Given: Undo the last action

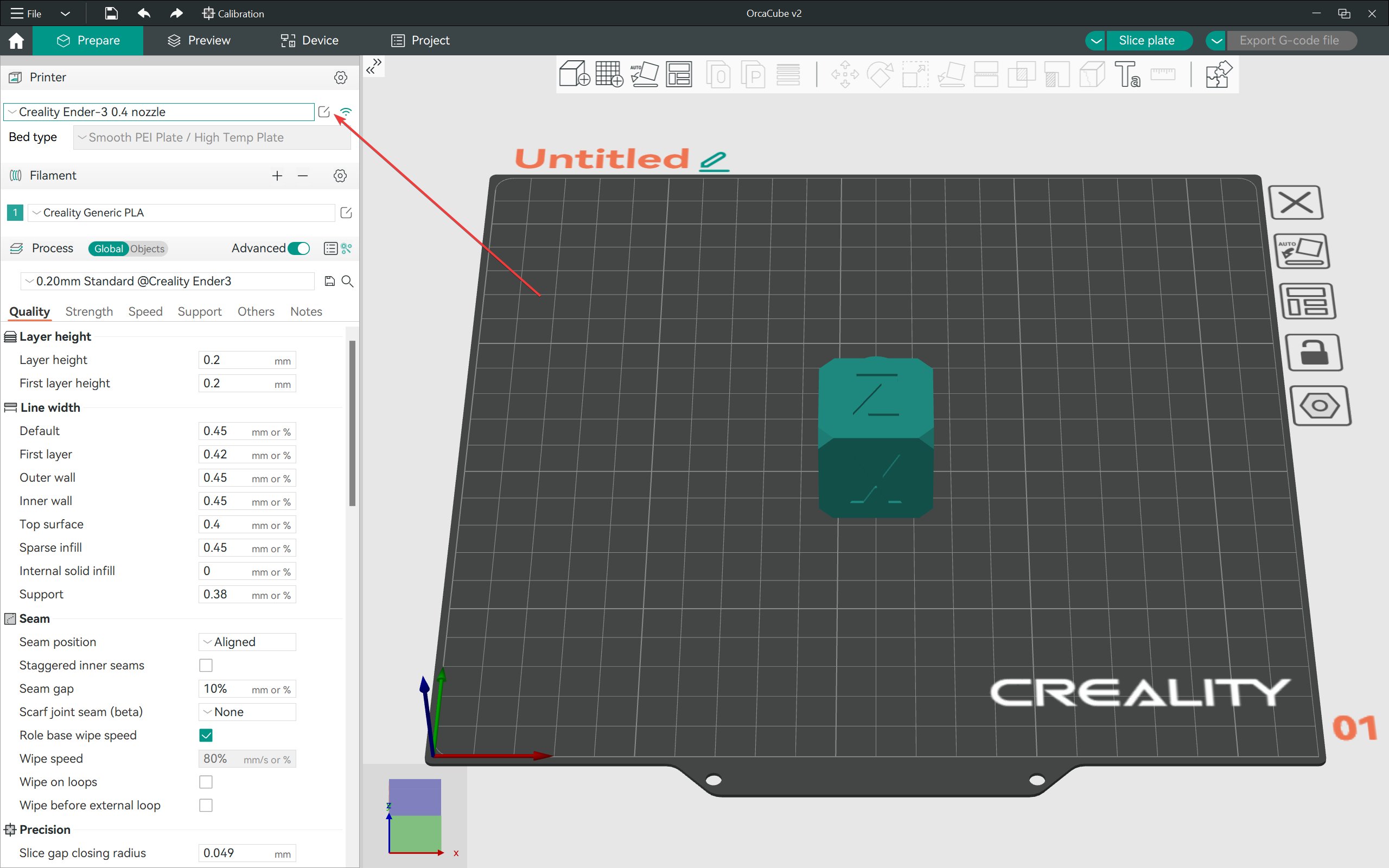Looking at the screenshot, I should point(143,13).
